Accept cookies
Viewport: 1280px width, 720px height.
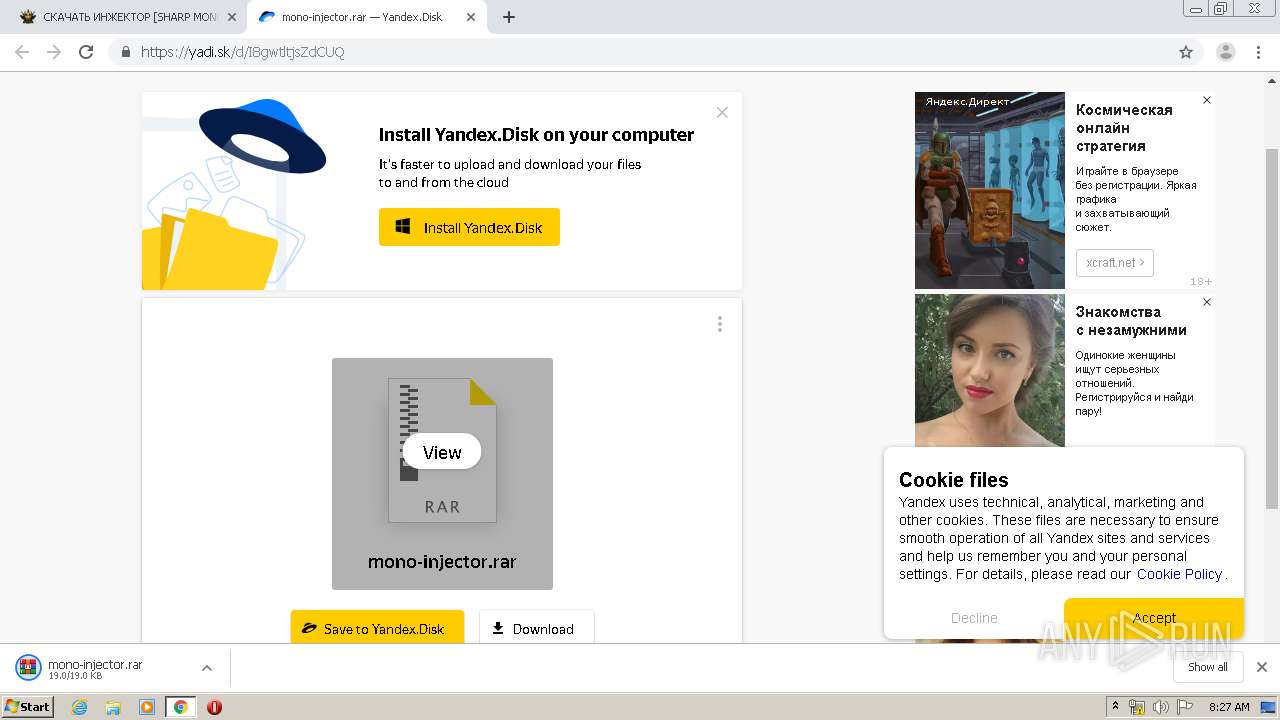(1154, 618)
